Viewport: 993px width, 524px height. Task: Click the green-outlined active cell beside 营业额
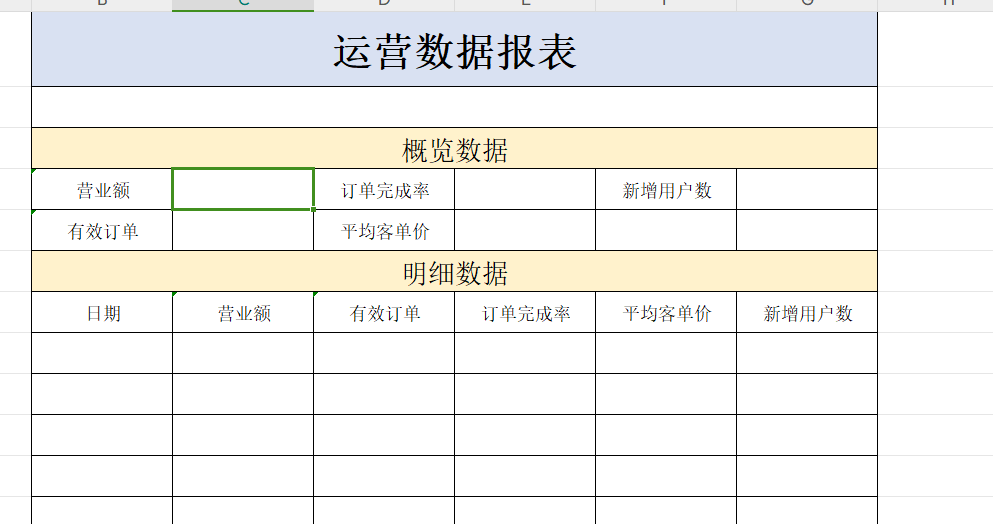(x=243, y=190)
